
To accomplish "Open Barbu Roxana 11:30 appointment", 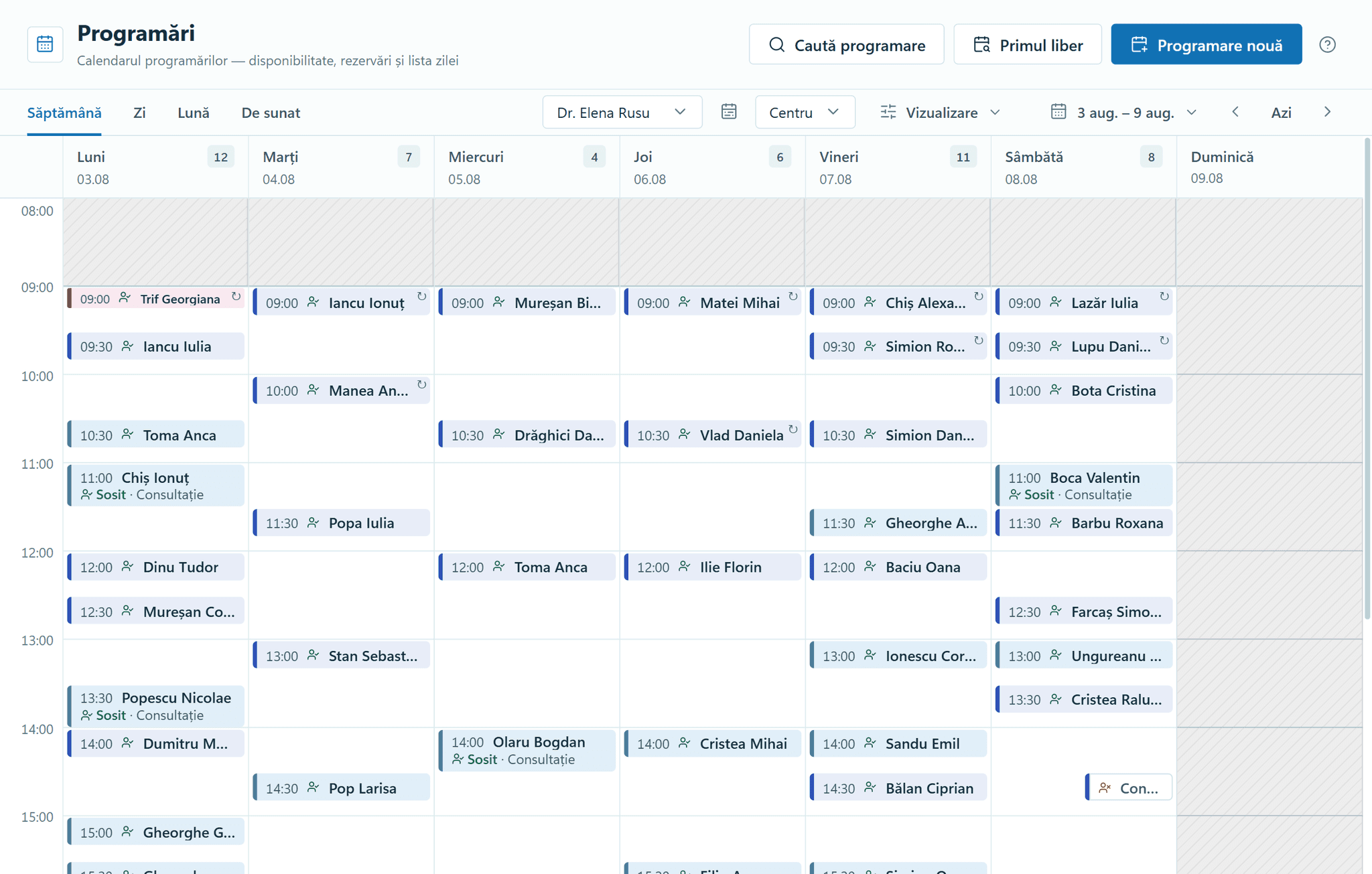I will 1084,522.
